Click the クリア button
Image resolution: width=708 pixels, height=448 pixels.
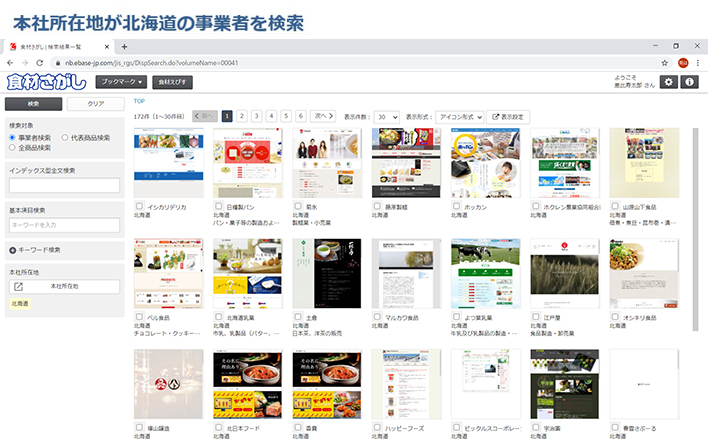pos(96,104)
